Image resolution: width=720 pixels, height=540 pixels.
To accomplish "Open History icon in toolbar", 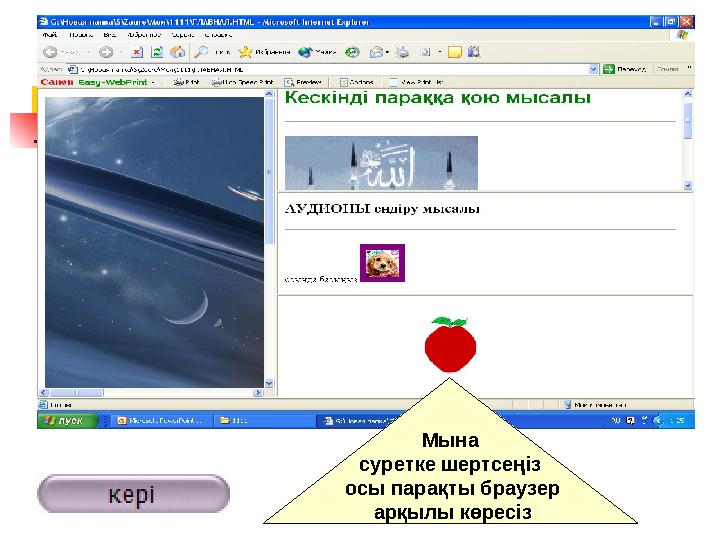I will [x=352, y=52].
